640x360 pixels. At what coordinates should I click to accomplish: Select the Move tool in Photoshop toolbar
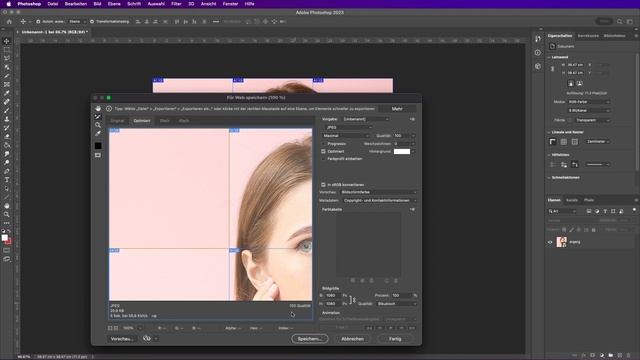(7, 41)
